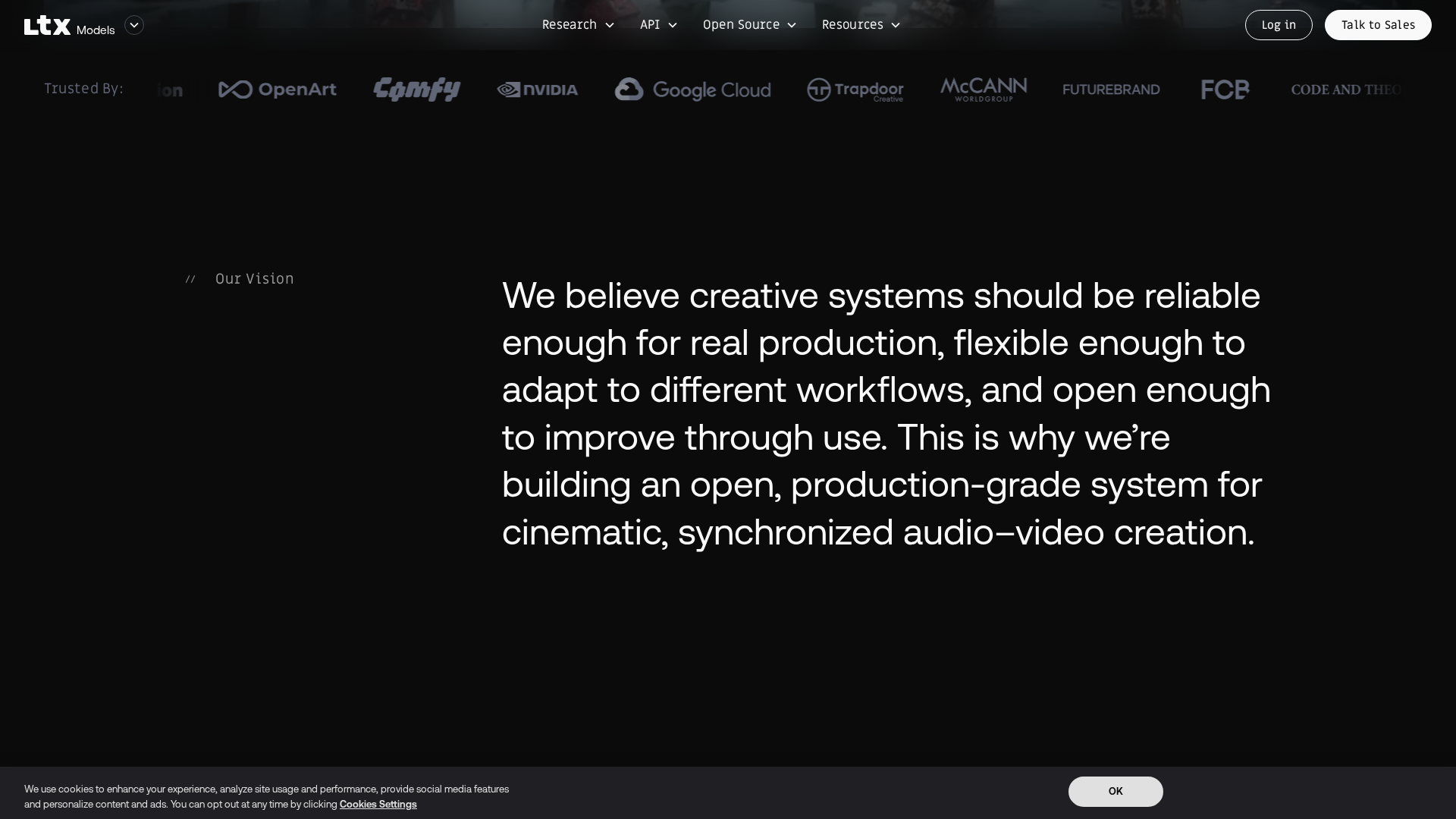Screen dimensions: 1456x819
Task: Open the Cookies Settings link
Action: (x=378, y=805)
